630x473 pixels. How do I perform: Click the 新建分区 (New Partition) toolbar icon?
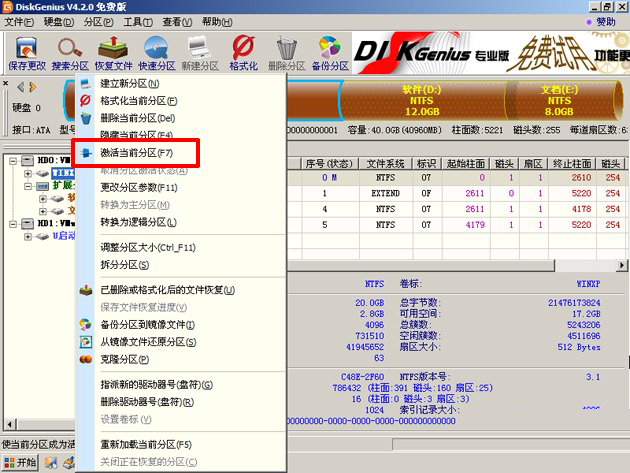[x=200, y=52]
